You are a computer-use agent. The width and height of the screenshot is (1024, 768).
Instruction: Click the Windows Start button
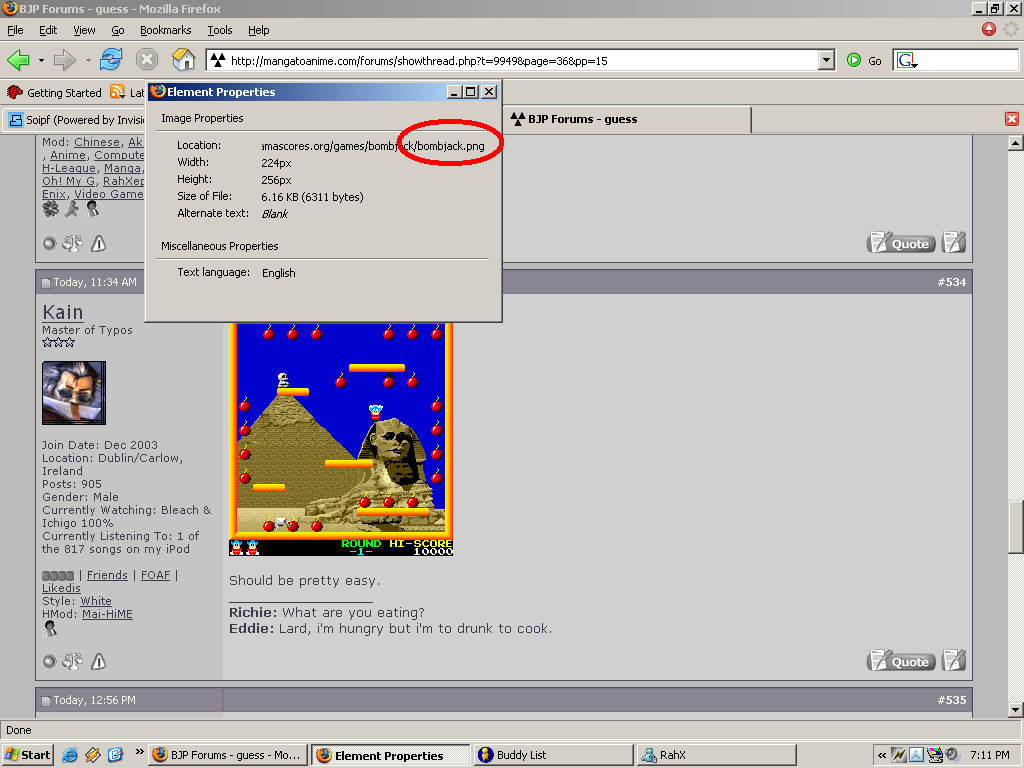pos(27,755)
